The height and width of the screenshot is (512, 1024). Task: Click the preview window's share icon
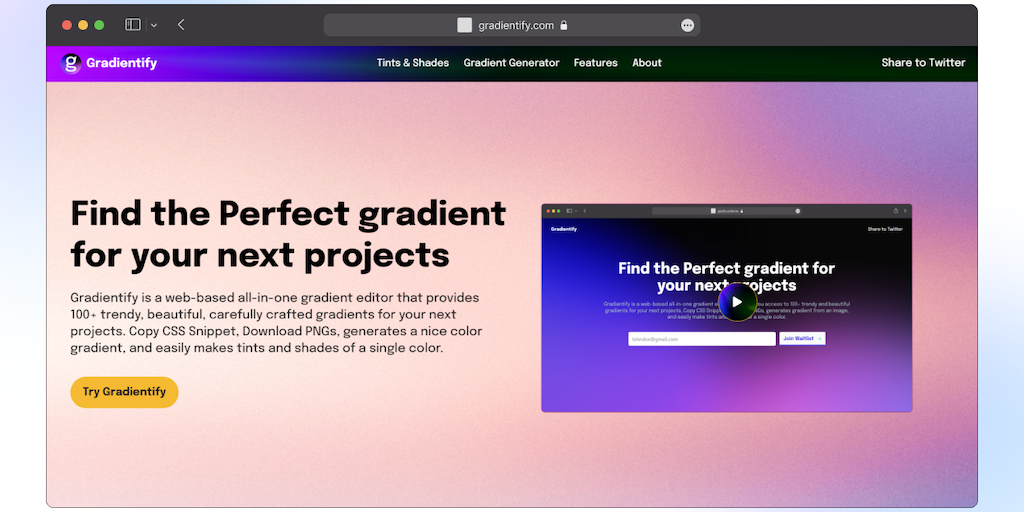pos(896,211)
